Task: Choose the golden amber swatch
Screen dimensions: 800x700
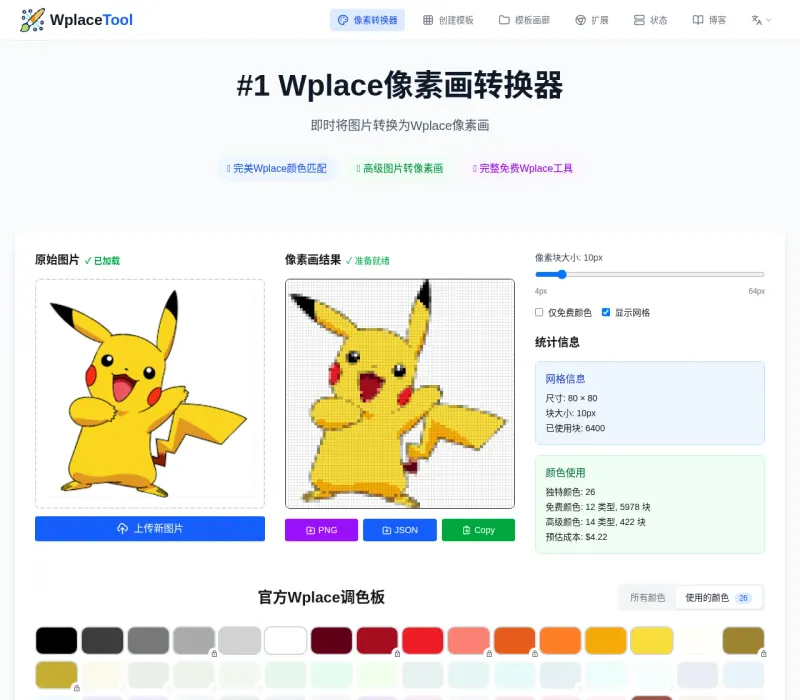Action: (606, 640)
